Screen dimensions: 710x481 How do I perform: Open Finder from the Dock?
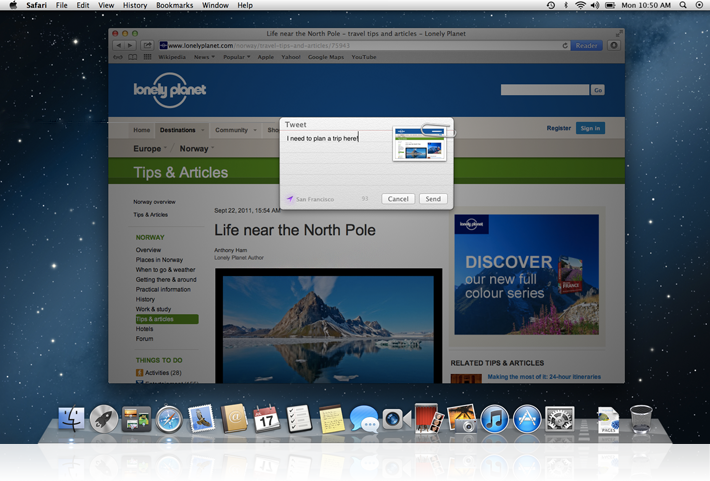coord(71,418)
